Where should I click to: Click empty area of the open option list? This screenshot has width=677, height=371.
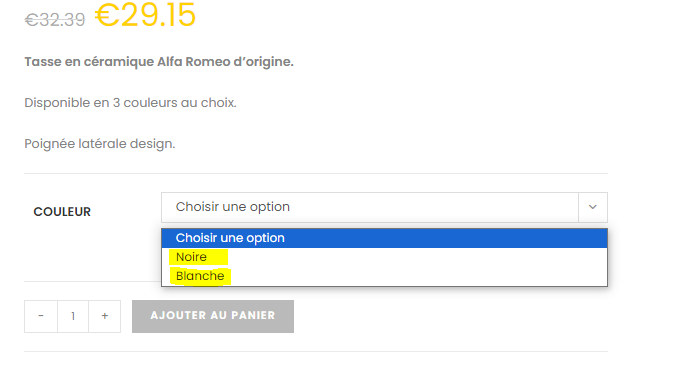419,266
